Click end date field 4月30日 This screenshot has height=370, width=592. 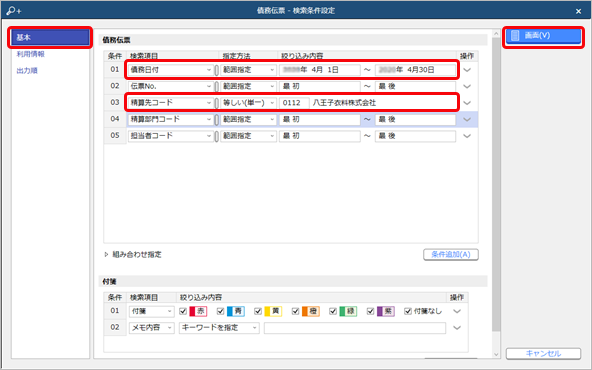click(415, 70)
